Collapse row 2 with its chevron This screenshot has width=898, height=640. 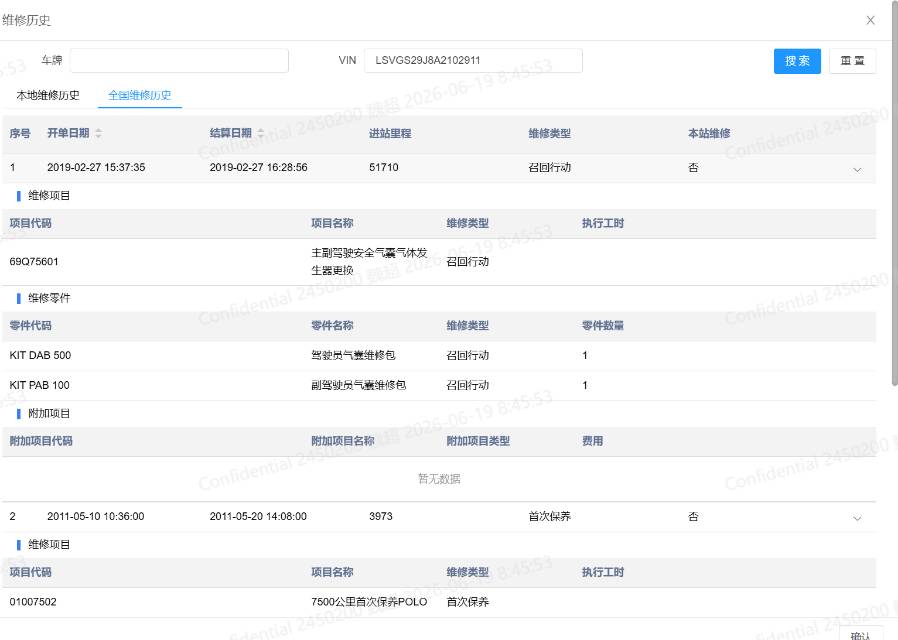(857, 519)
